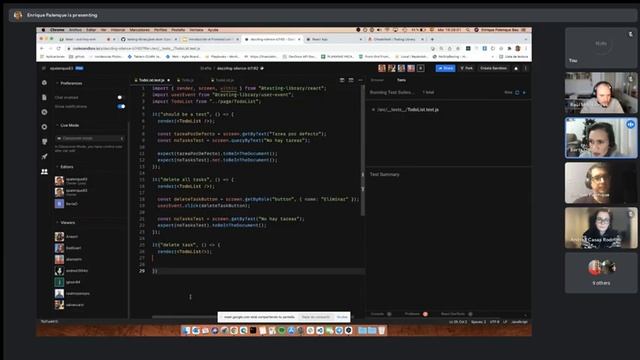Switch to the Cheatsheet Testing Library Chrome tab

pos(396,39)
